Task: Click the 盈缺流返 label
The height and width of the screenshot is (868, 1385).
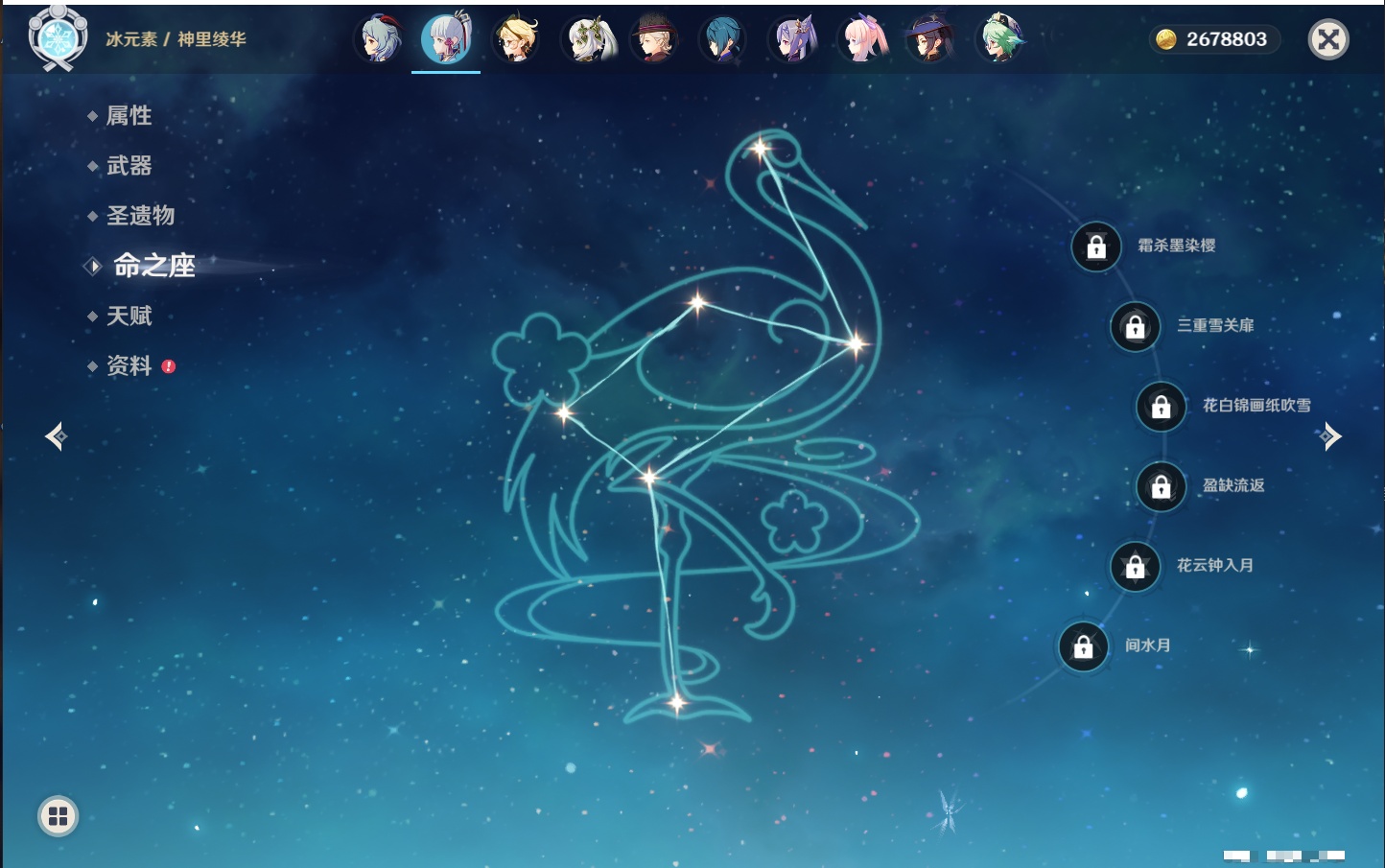Action: pyautogui.click(x=1233, y=485)
